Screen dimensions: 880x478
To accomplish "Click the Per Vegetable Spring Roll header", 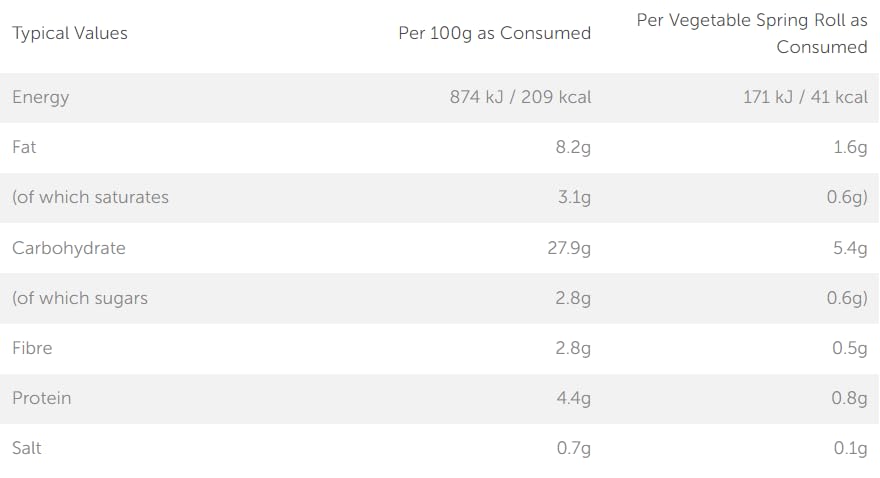I will pyautogui.click(x=752, y=33).
